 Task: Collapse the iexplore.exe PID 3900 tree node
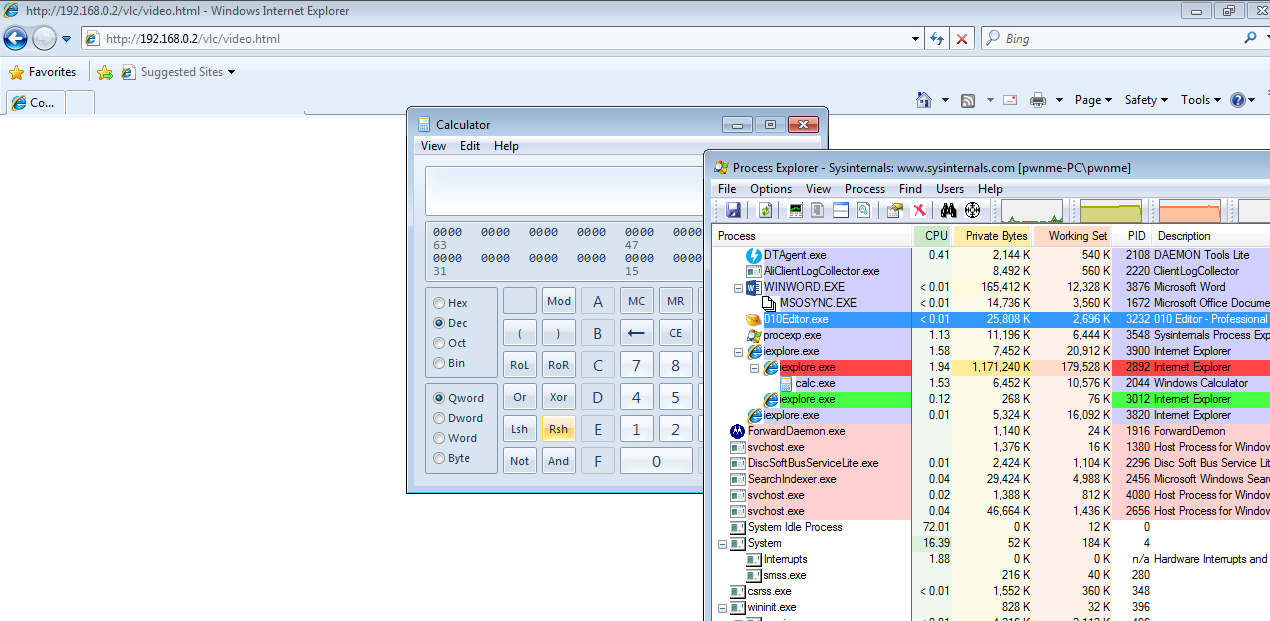pyautogui.click(x=739, y=351)
